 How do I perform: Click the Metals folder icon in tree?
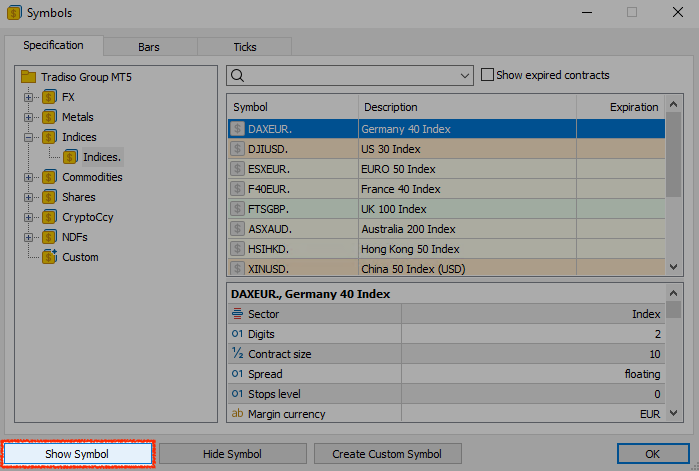[49, 117]
